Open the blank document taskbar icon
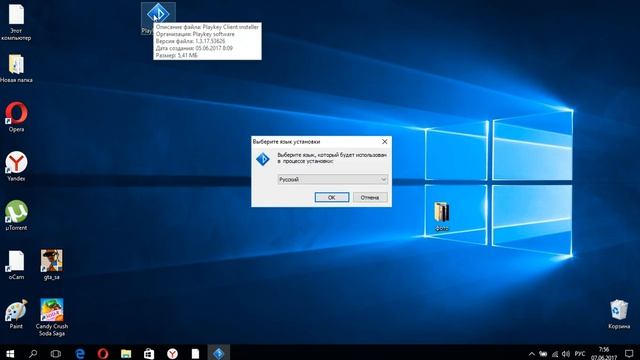Image resolution: width=640 pixels, height=360 pixels. tap(196, 353)
